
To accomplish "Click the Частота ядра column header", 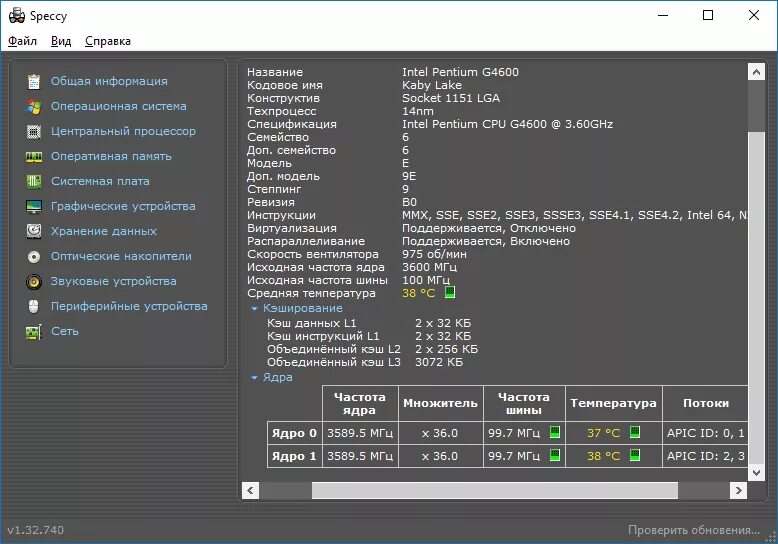I will (360, 404).
